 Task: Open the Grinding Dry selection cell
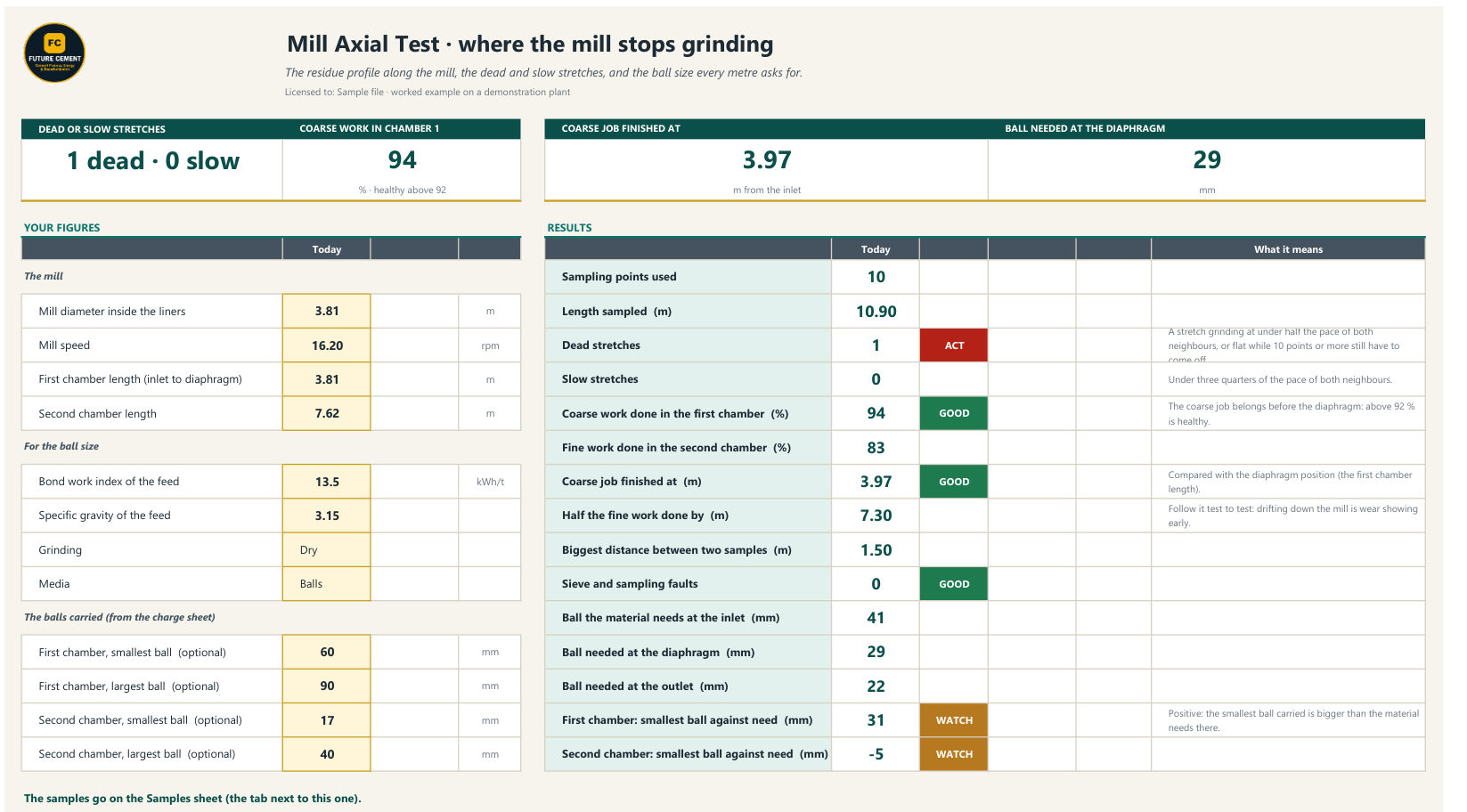[x=327, y=550]
